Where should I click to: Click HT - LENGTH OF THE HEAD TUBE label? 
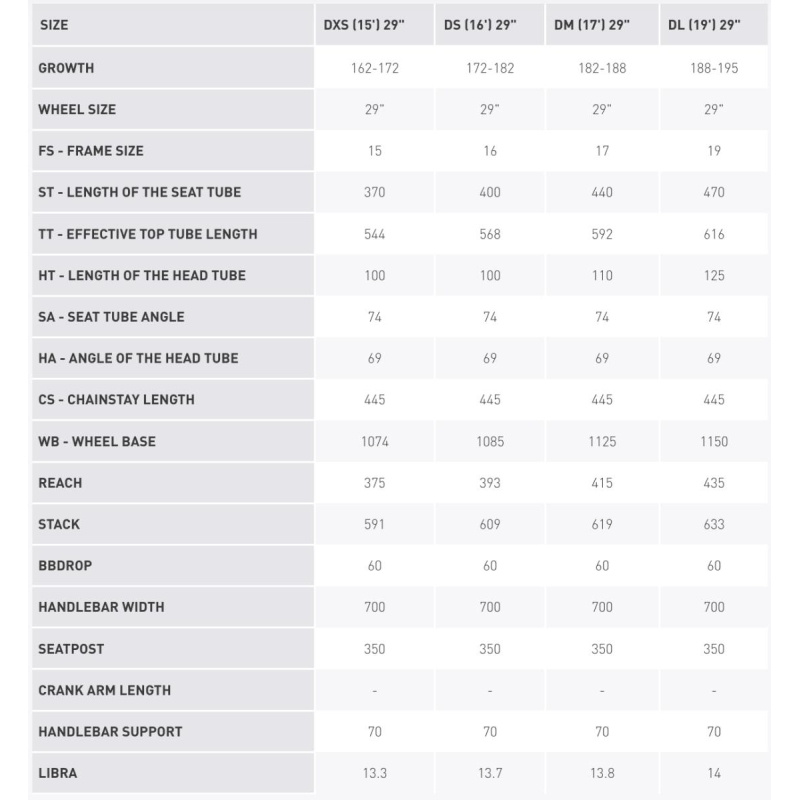[142, 276]
